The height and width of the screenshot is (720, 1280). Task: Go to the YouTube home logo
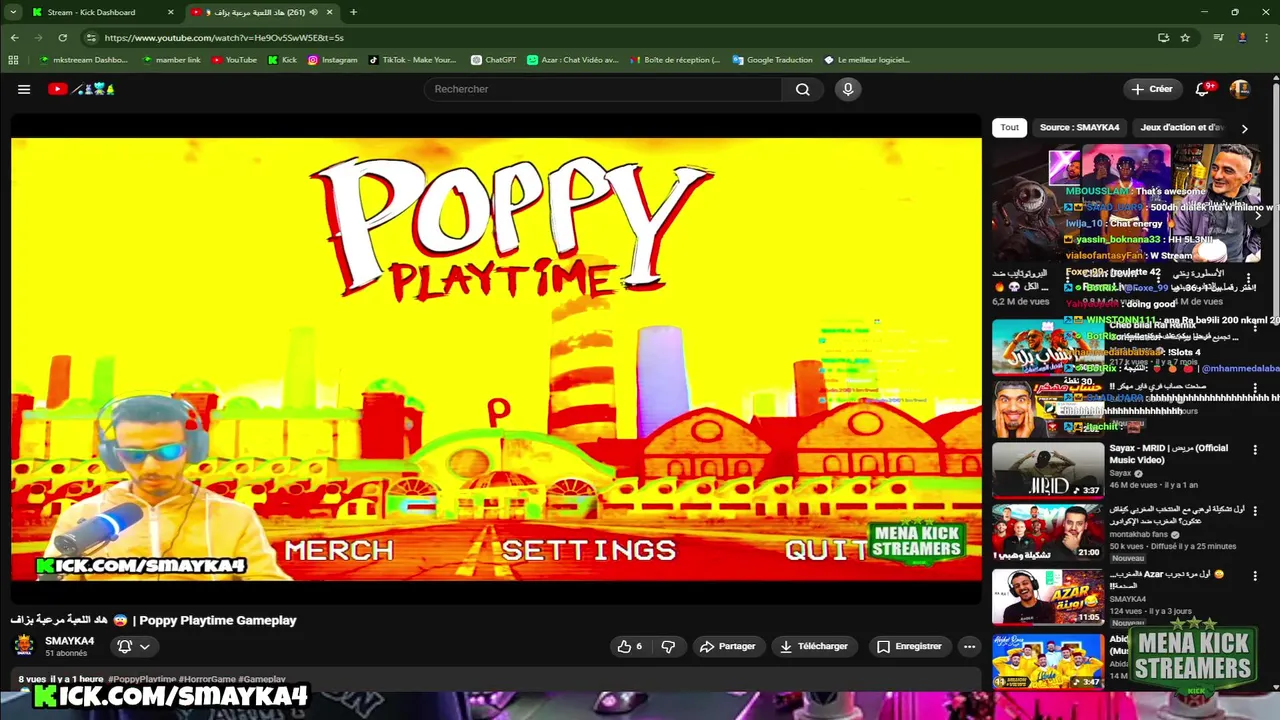pos(82,89)
